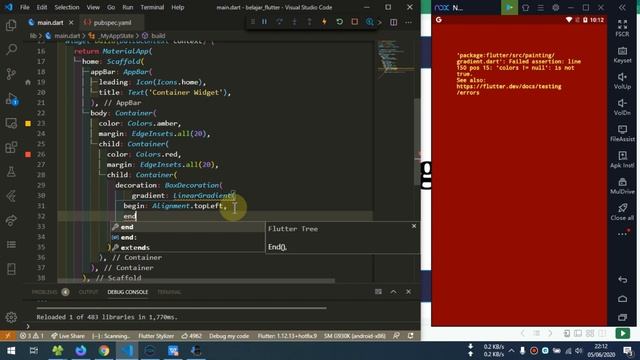Click VolUp in Nox sidebar
The image size is (640, 360).
(622, 81)
